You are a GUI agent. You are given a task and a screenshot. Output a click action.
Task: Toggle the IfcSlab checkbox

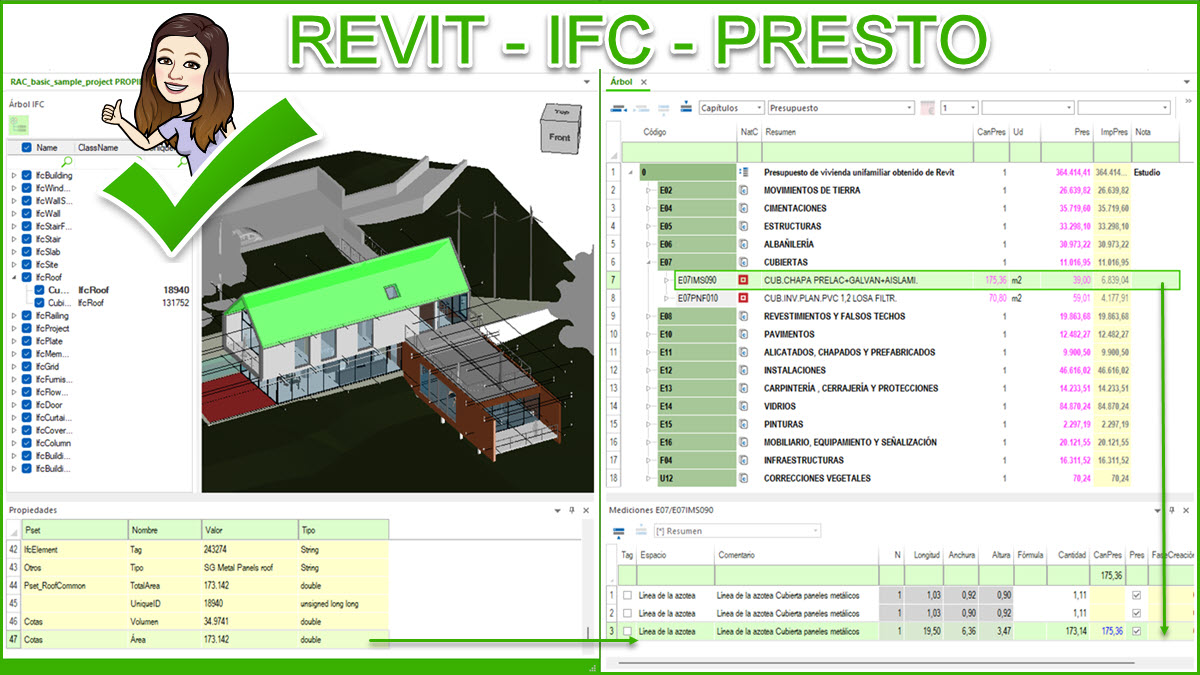pyautogui.click(x=26, y=252)
